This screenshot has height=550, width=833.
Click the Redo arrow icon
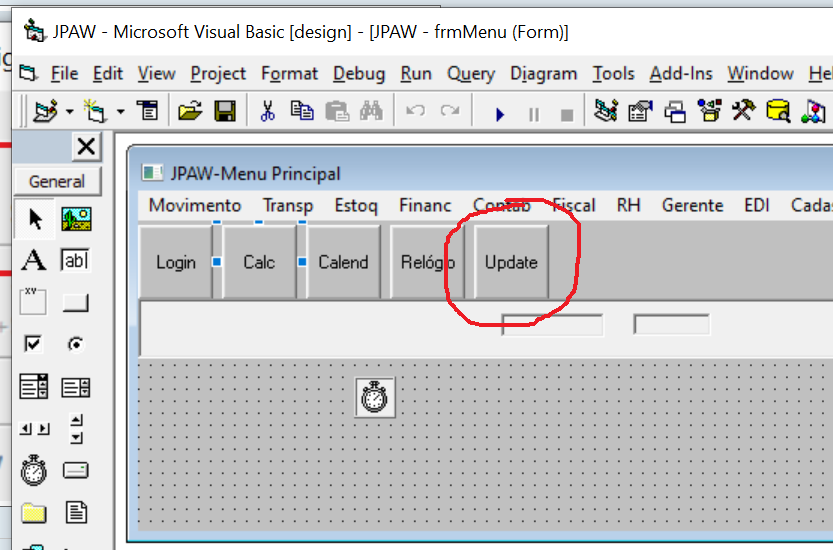(450, 111)
